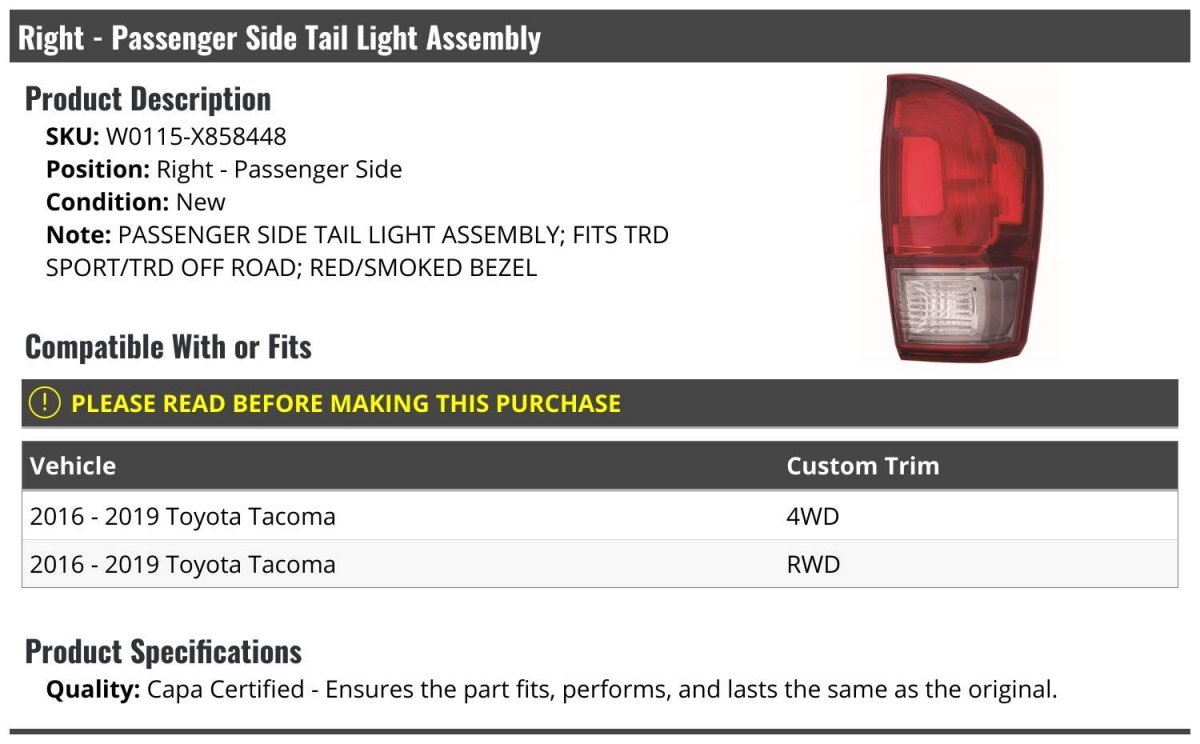This screenshot has width=1200, height=744.
Task: Click the Position: Right - Passenger Side line
Action: coord(224,170)
